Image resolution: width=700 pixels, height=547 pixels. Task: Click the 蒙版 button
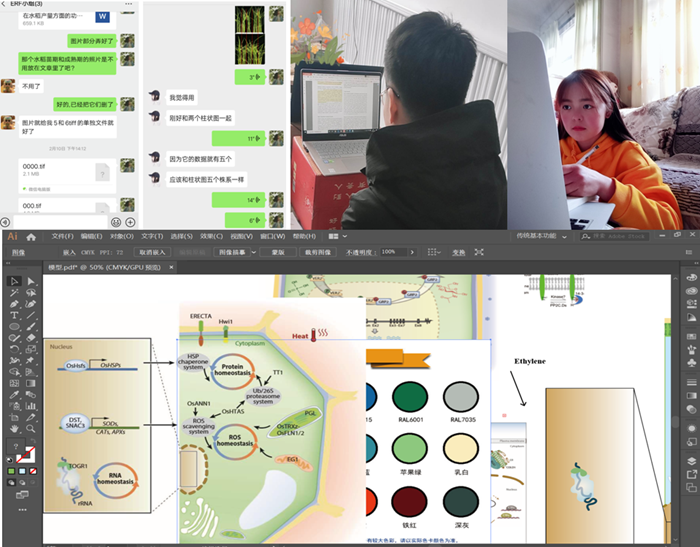tap(278, 252)
